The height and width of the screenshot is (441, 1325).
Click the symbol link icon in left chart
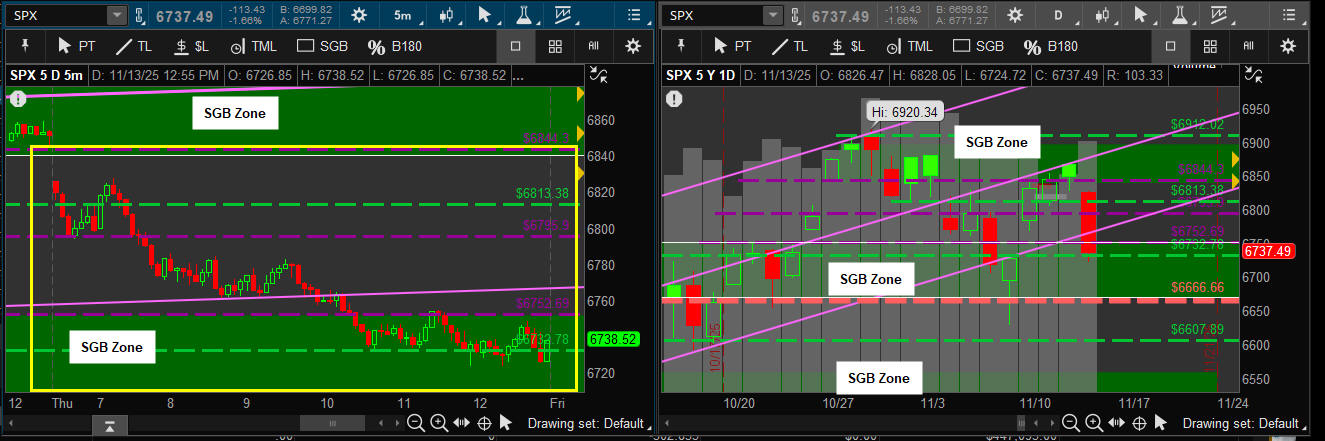(141, 15)
